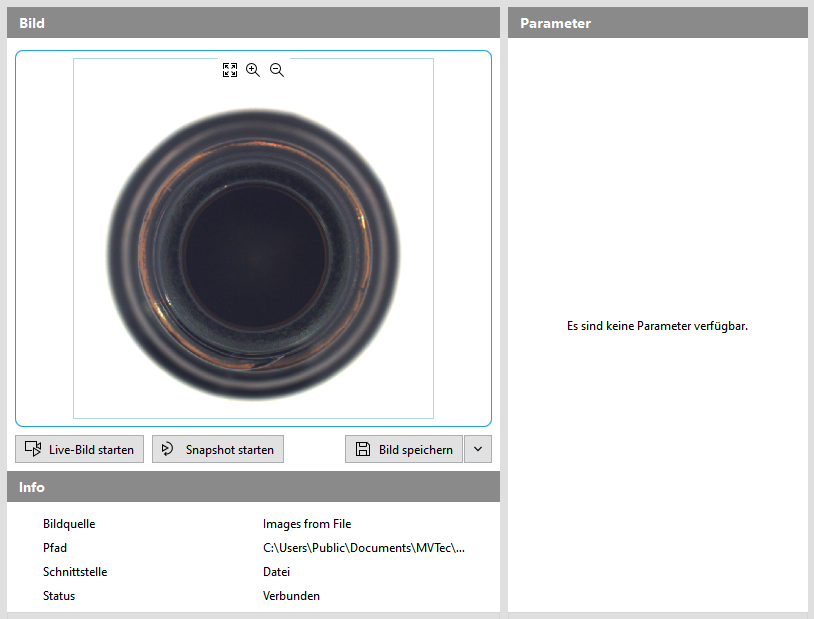Click the Schnittstelle label
The width and height of the screenshot is (814, 619).
75,572
